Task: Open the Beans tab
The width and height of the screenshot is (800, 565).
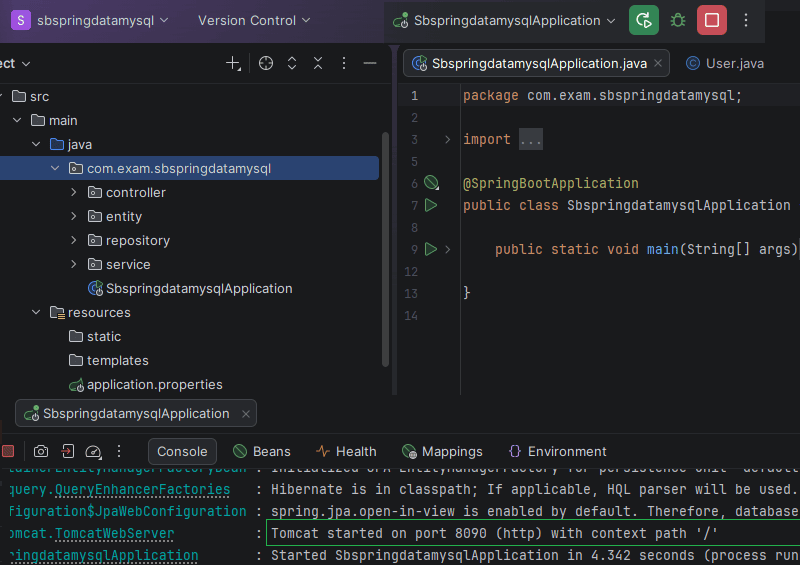Action: (x=262, y=452)
